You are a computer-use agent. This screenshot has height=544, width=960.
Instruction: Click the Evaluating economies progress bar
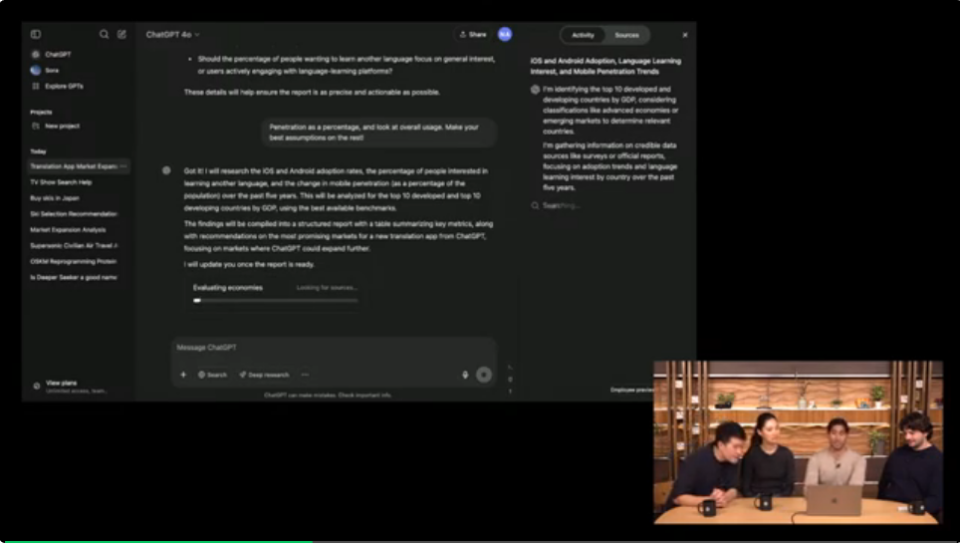pos(276,300)
